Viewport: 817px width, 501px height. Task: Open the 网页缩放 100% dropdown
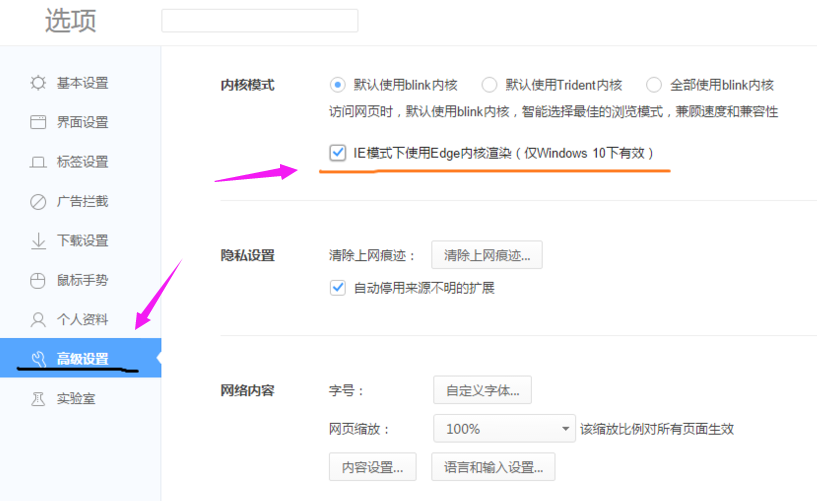click(x=504, y=429)
